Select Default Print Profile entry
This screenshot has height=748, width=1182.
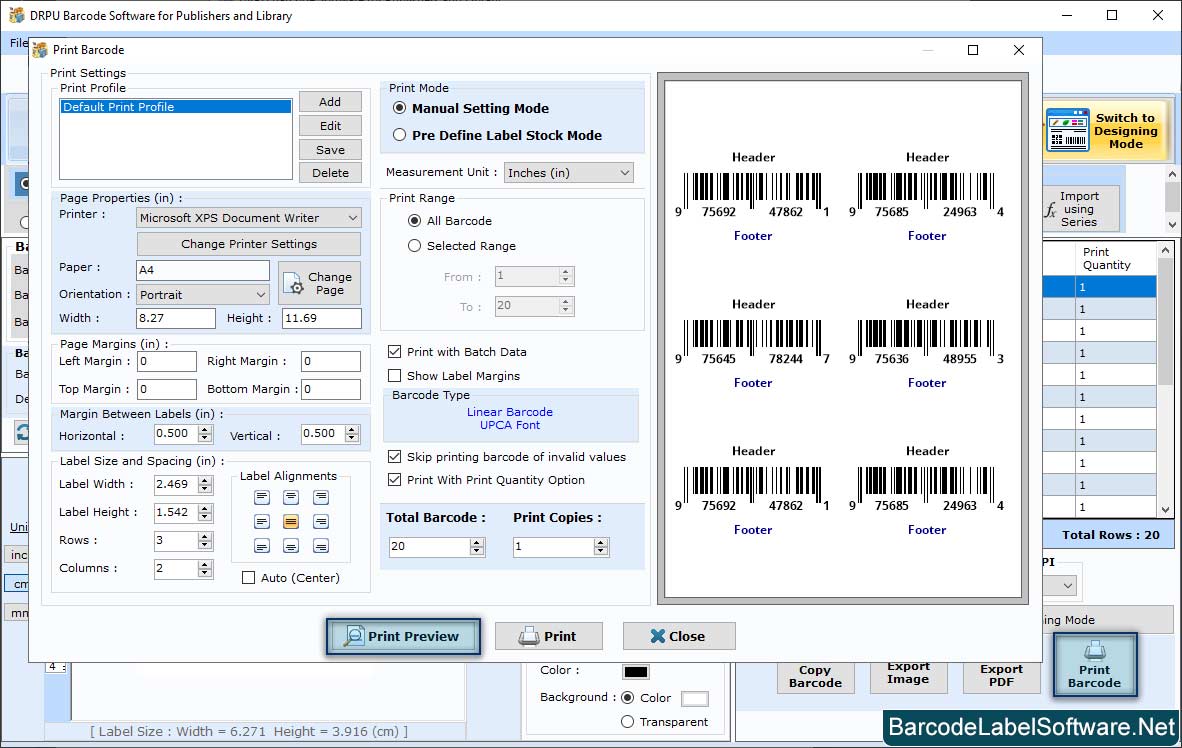pos(176,107)
